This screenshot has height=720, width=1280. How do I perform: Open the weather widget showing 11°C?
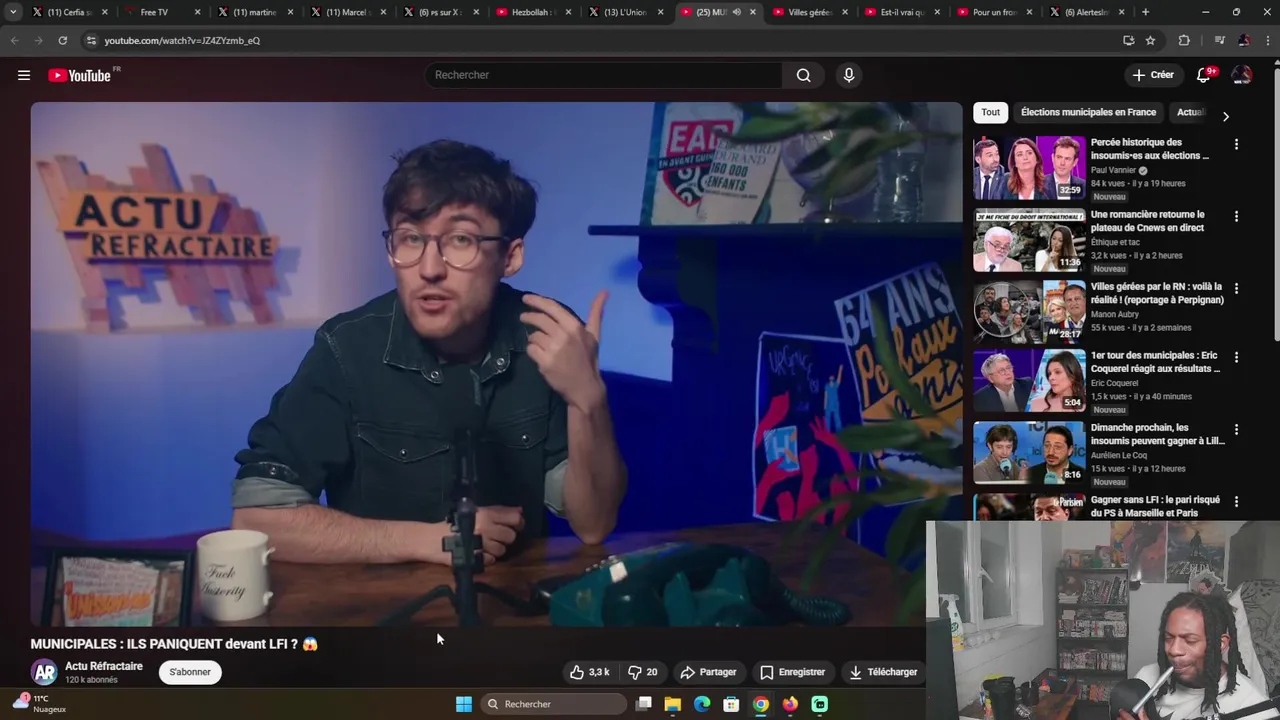pyautogui.click(x=40, y=704)
